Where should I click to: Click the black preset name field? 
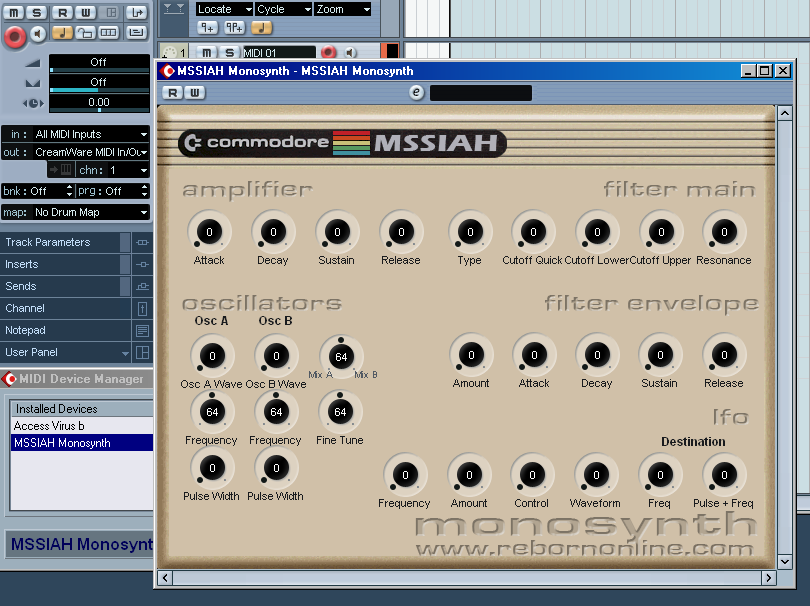pos(480,92)
